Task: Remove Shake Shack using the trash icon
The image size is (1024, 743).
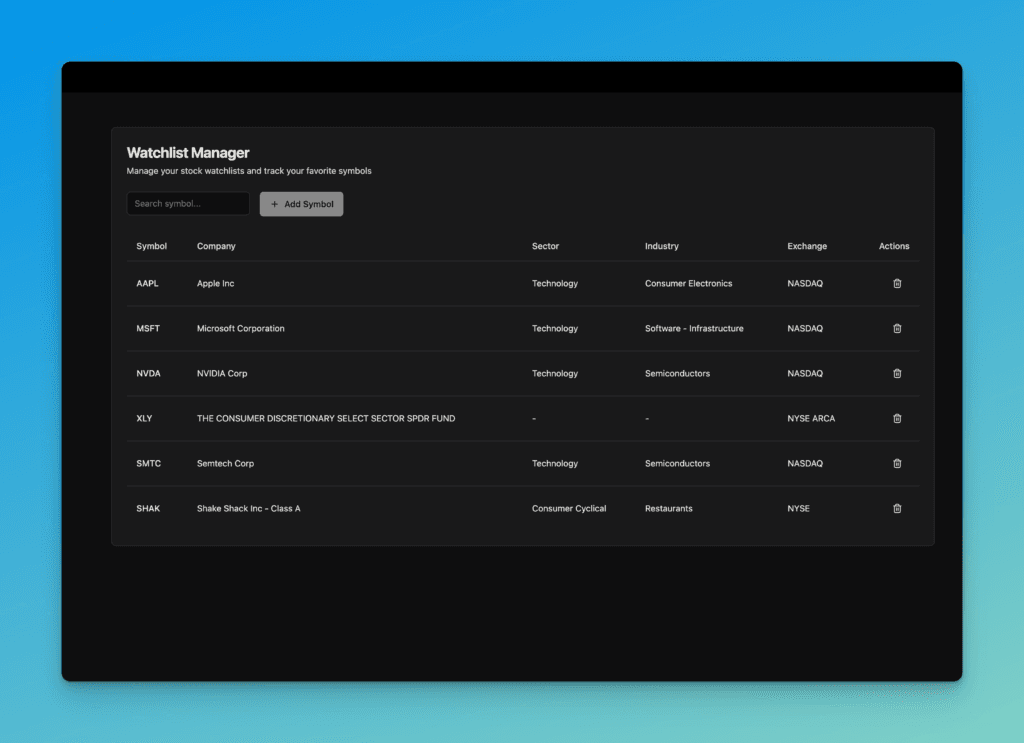Action: (x=897, y=508)
